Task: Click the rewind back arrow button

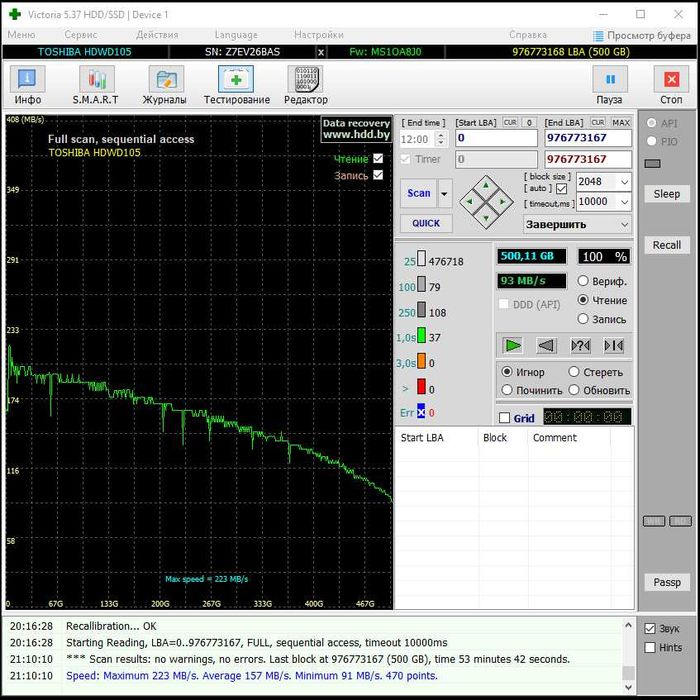Action: click(546, 345)
